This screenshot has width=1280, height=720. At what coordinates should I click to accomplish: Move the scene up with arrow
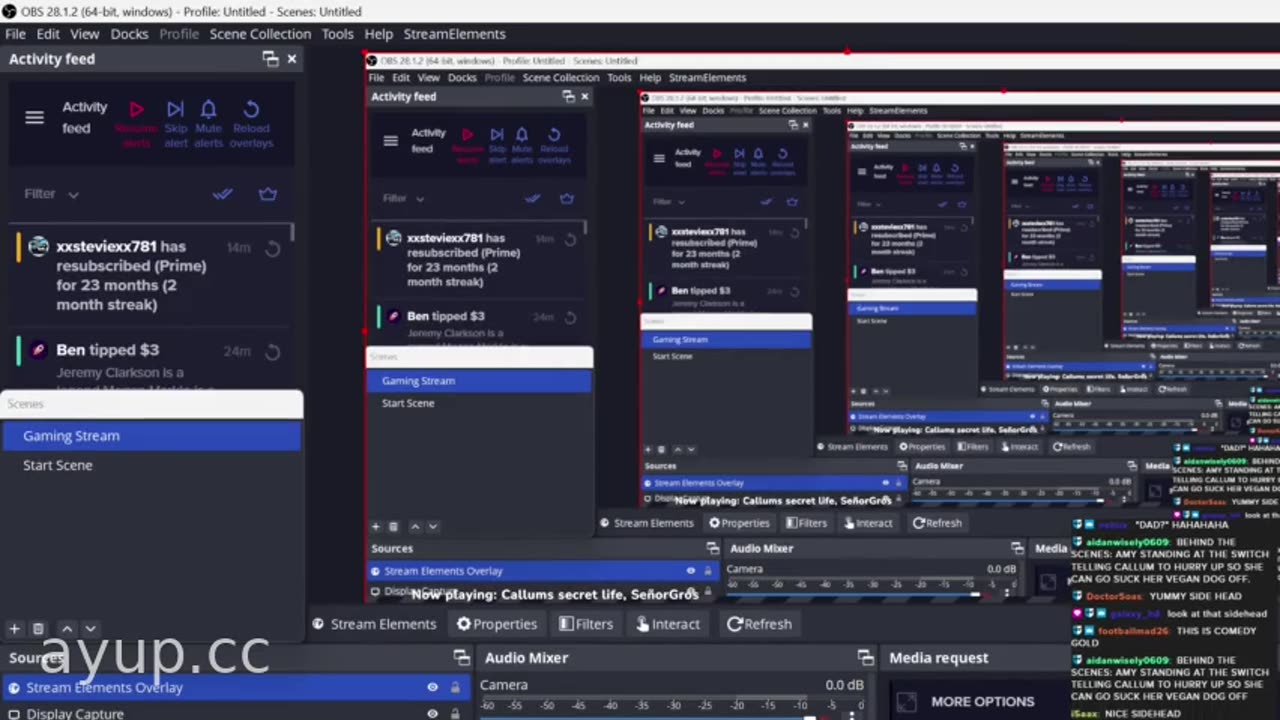click(67, 629)
